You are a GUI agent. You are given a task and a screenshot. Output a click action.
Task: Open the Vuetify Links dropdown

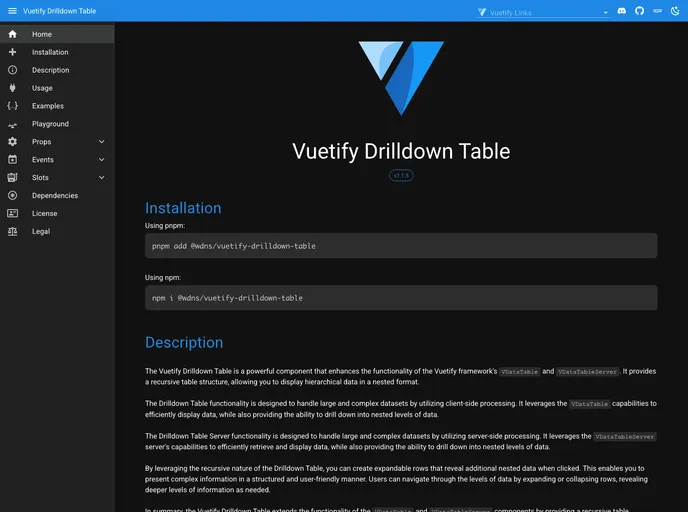543,12
